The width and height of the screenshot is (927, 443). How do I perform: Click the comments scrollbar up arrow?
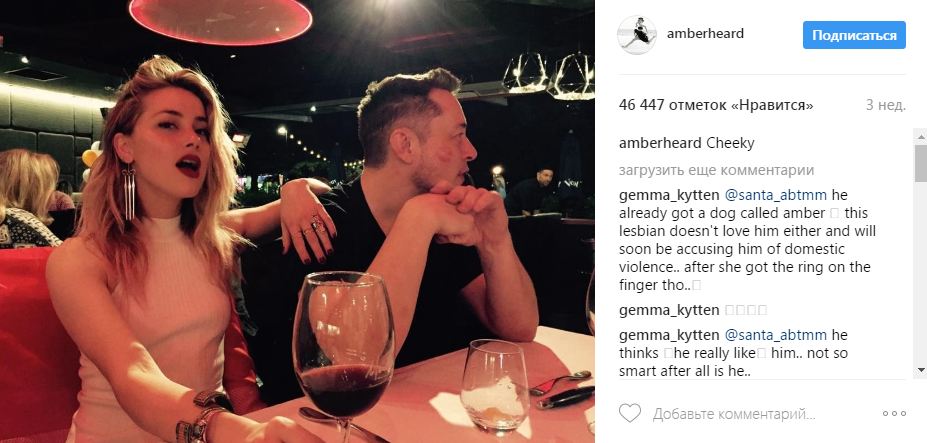[920, 135]
